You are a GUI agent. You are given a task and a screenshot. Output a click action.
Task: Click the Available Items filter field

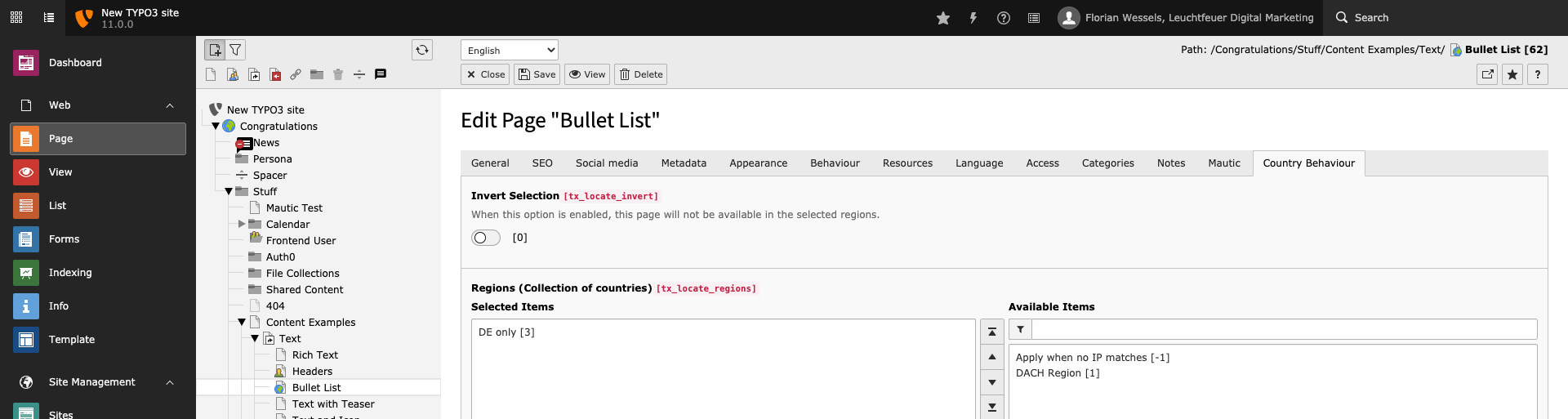click(1284, 329)
